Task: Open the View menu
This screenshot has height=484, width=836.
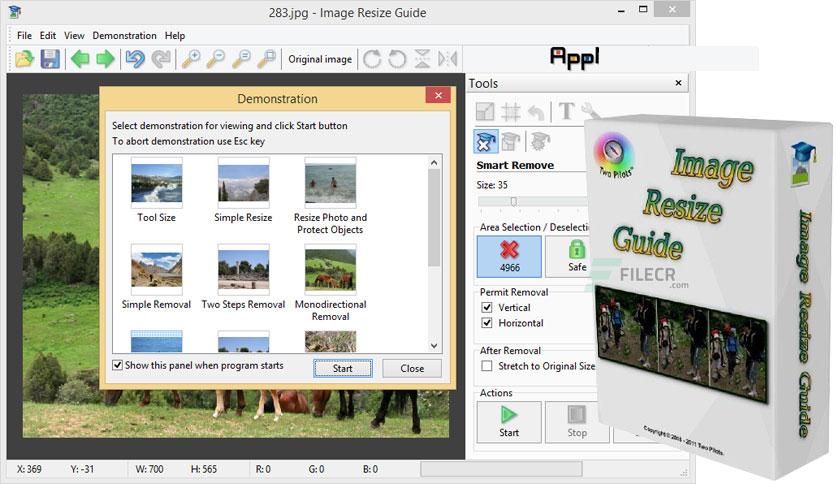Action: (74, 36)
